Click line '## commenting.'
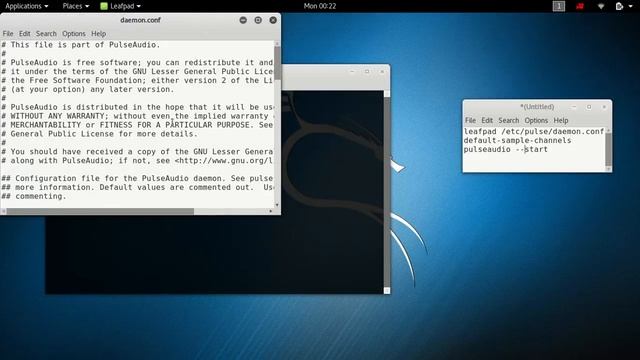This screenshot has width=640, height=360. click(x=33, y=196)
